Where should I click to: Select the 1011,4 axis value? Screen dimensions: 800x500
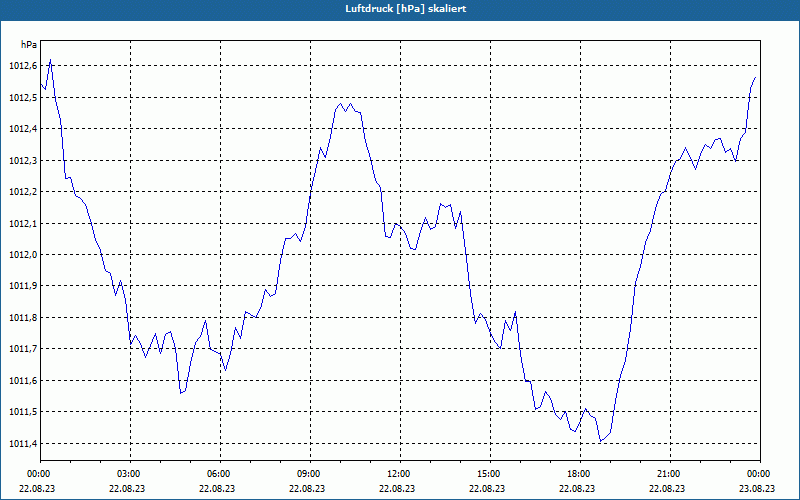[x=23, y=443]
